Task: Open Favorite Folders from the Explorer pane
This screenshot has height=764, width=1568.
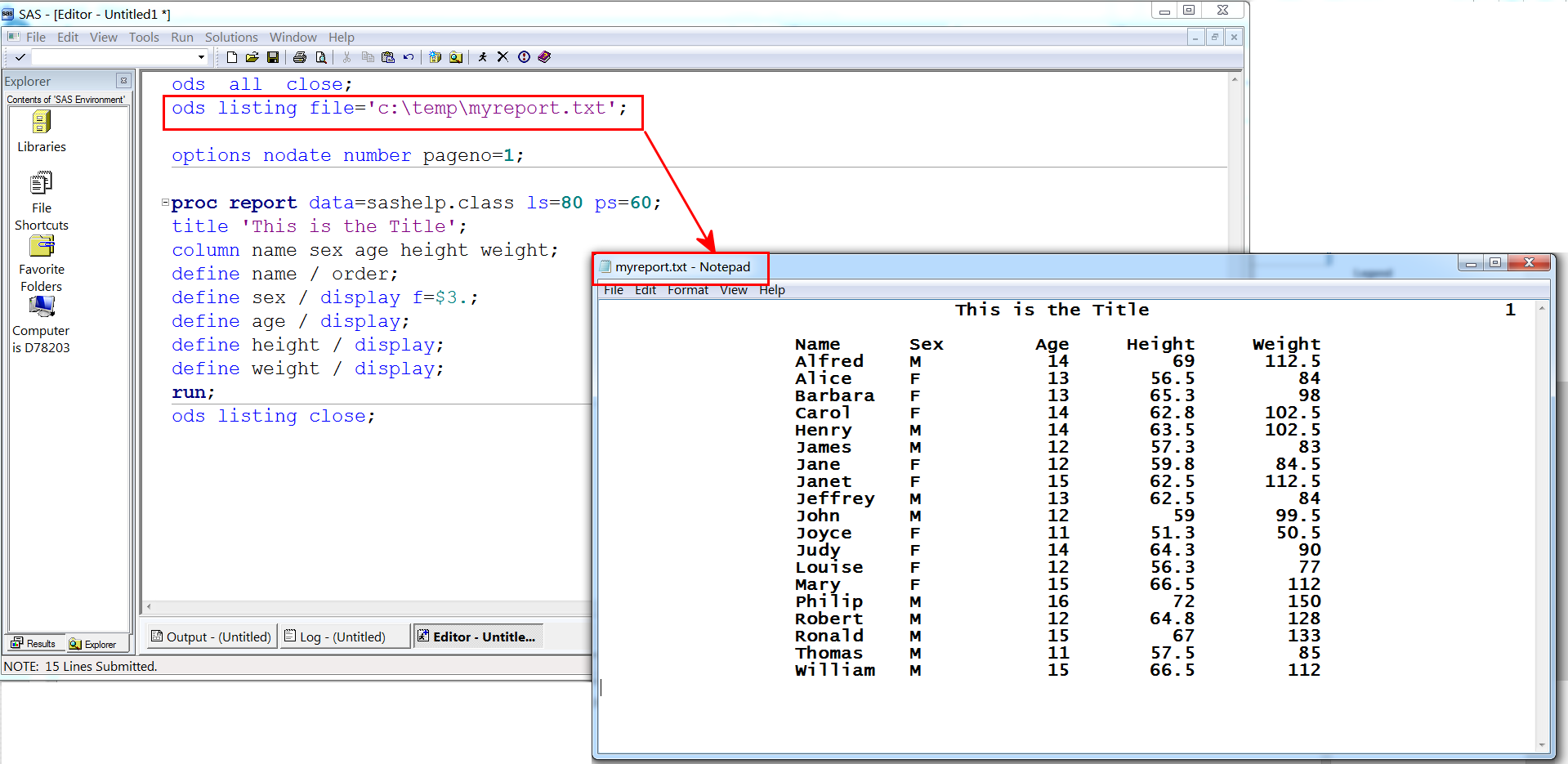Action: tap(42, 246)
